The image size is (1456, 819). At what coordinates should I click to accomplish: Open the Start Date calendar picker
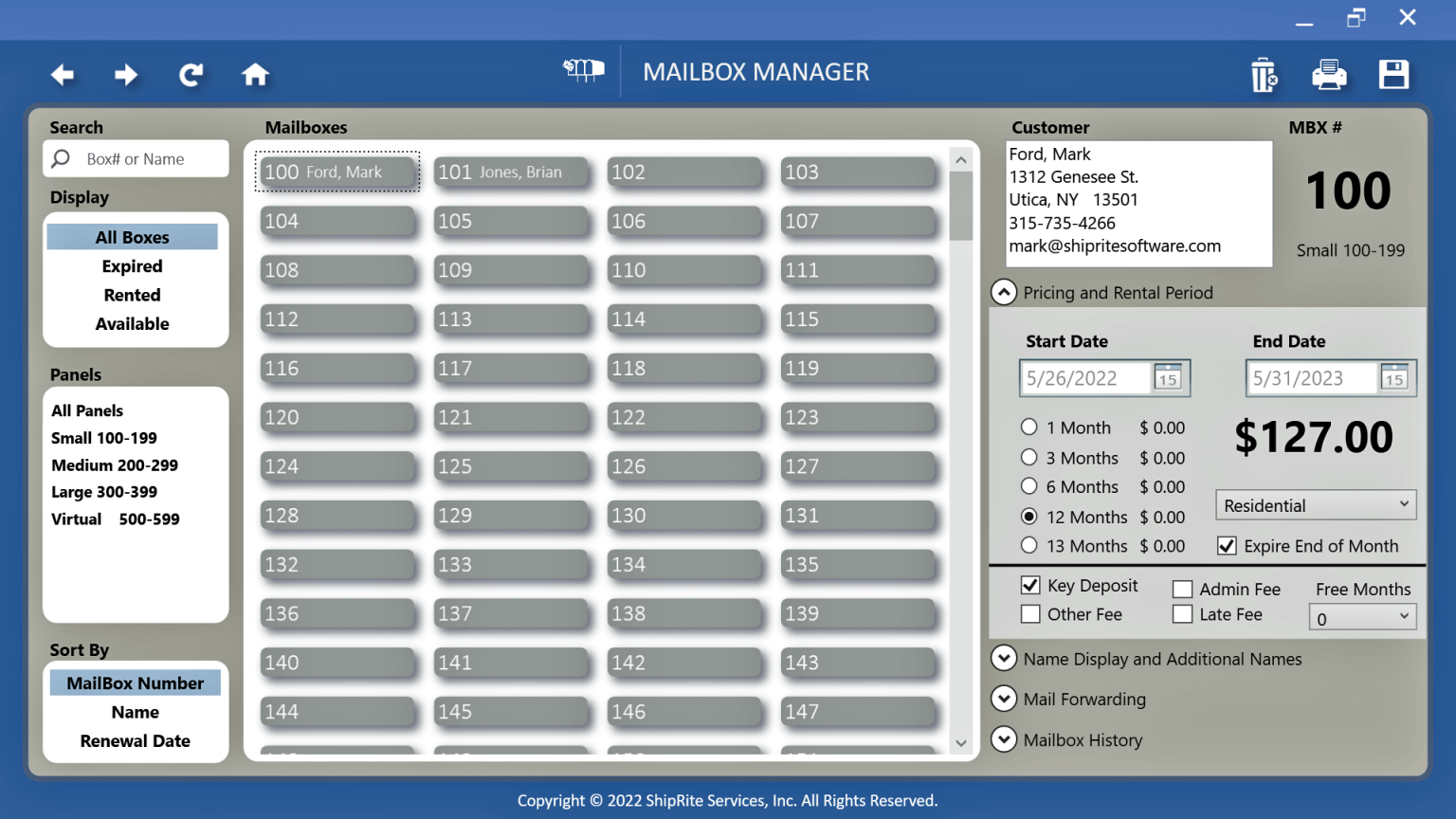click(x=1168, y=378)
